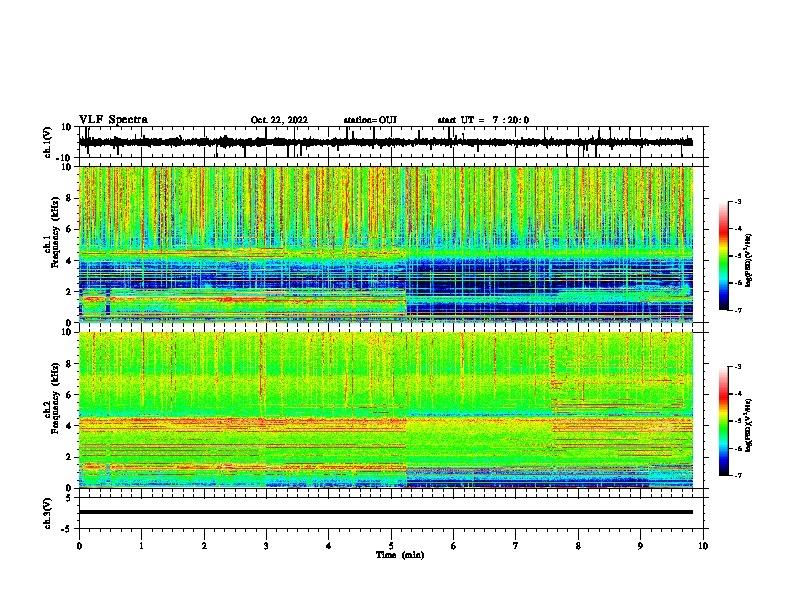The height and width of the screenshot is (612, 792).
Task: Click time axis tick label "1"
Action: (141, 546)
